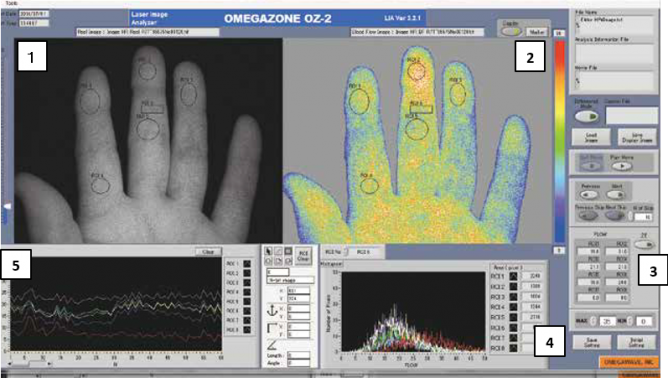Click the Save Display Image button
Image resolution: width=668 pixels, height=378 pixels.
[637, 137]
